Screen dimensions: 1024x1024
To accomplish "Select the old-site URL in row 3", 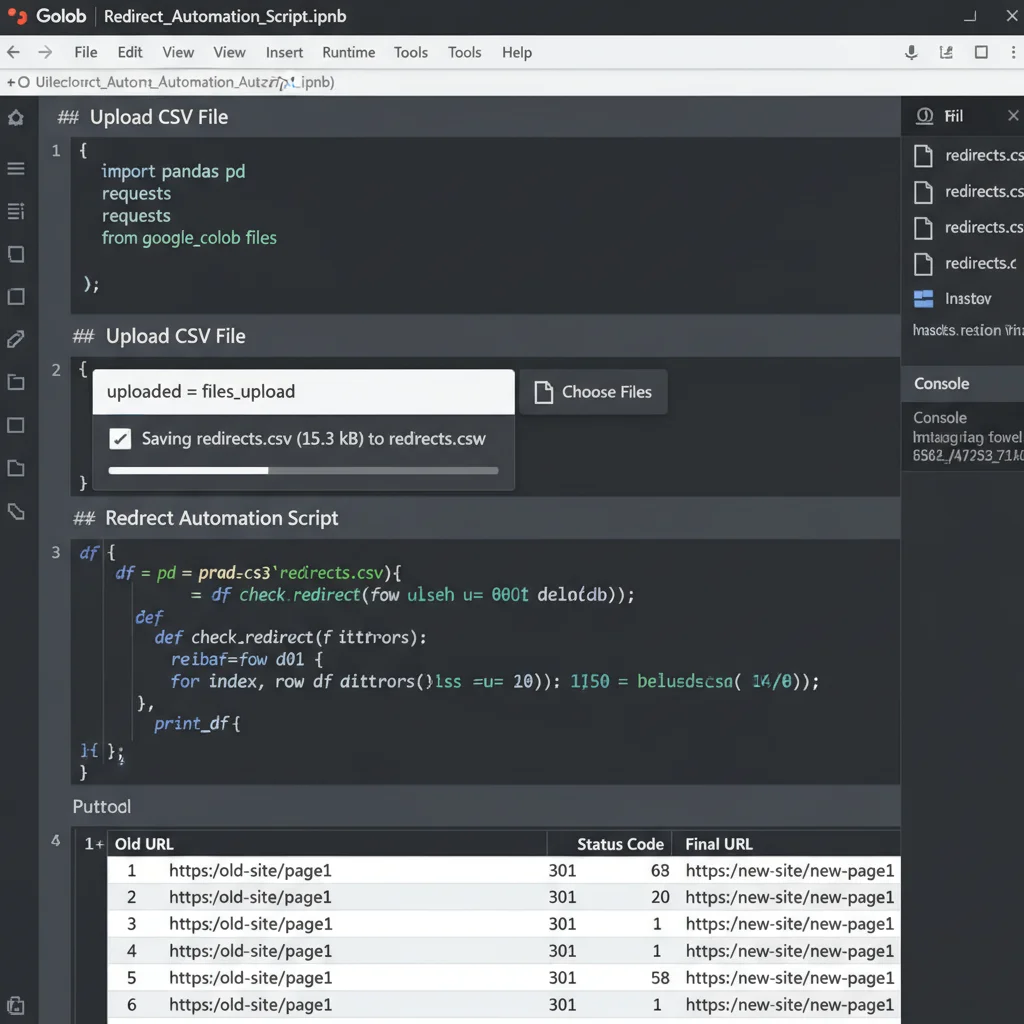I will click(x=251, y=924).
